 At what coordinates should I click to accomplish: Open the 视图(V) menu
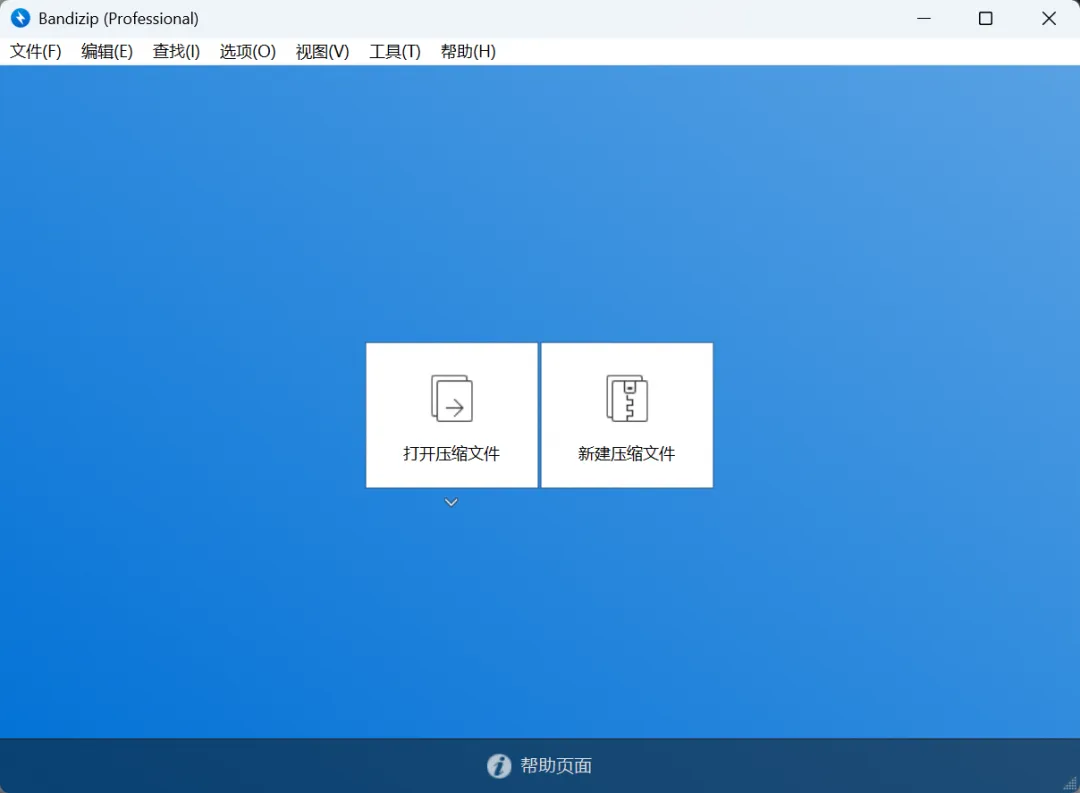pyautogui.click(x=322, y=52)
